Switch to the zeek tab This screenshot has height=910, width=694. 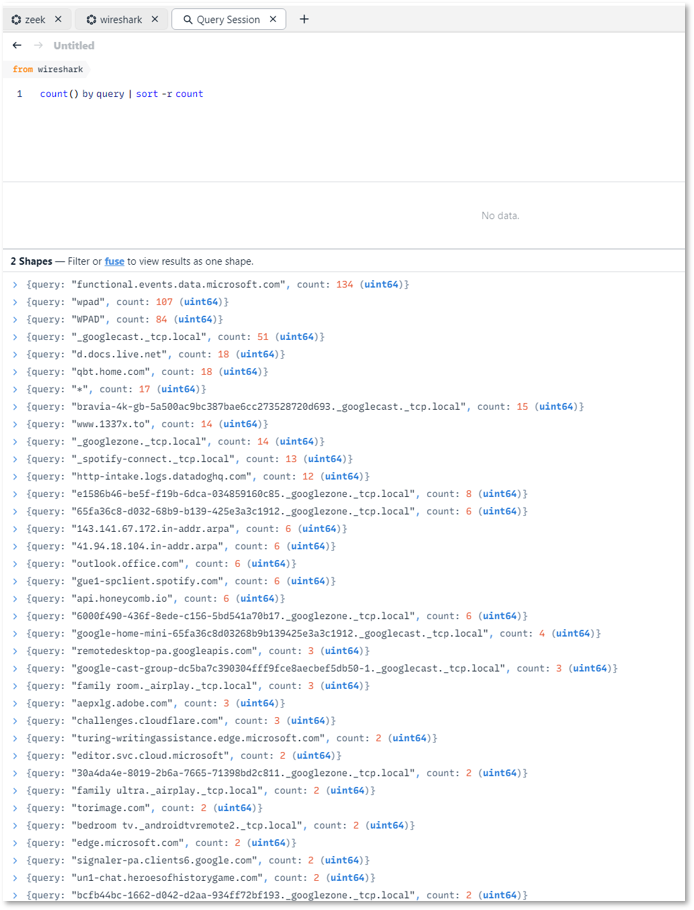point(35,19)
